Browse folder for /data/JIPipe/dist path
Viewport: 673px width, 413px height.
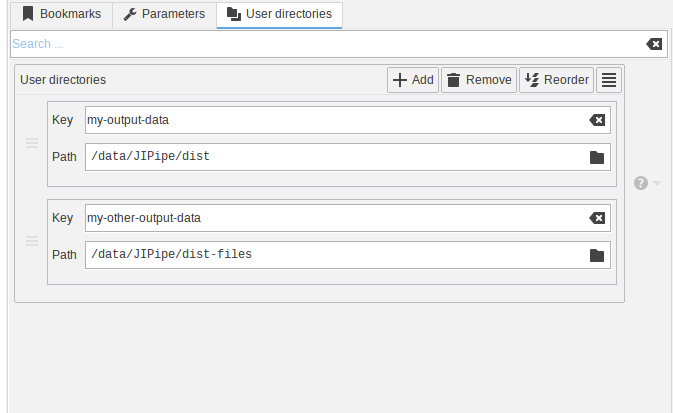coord(597,157)
